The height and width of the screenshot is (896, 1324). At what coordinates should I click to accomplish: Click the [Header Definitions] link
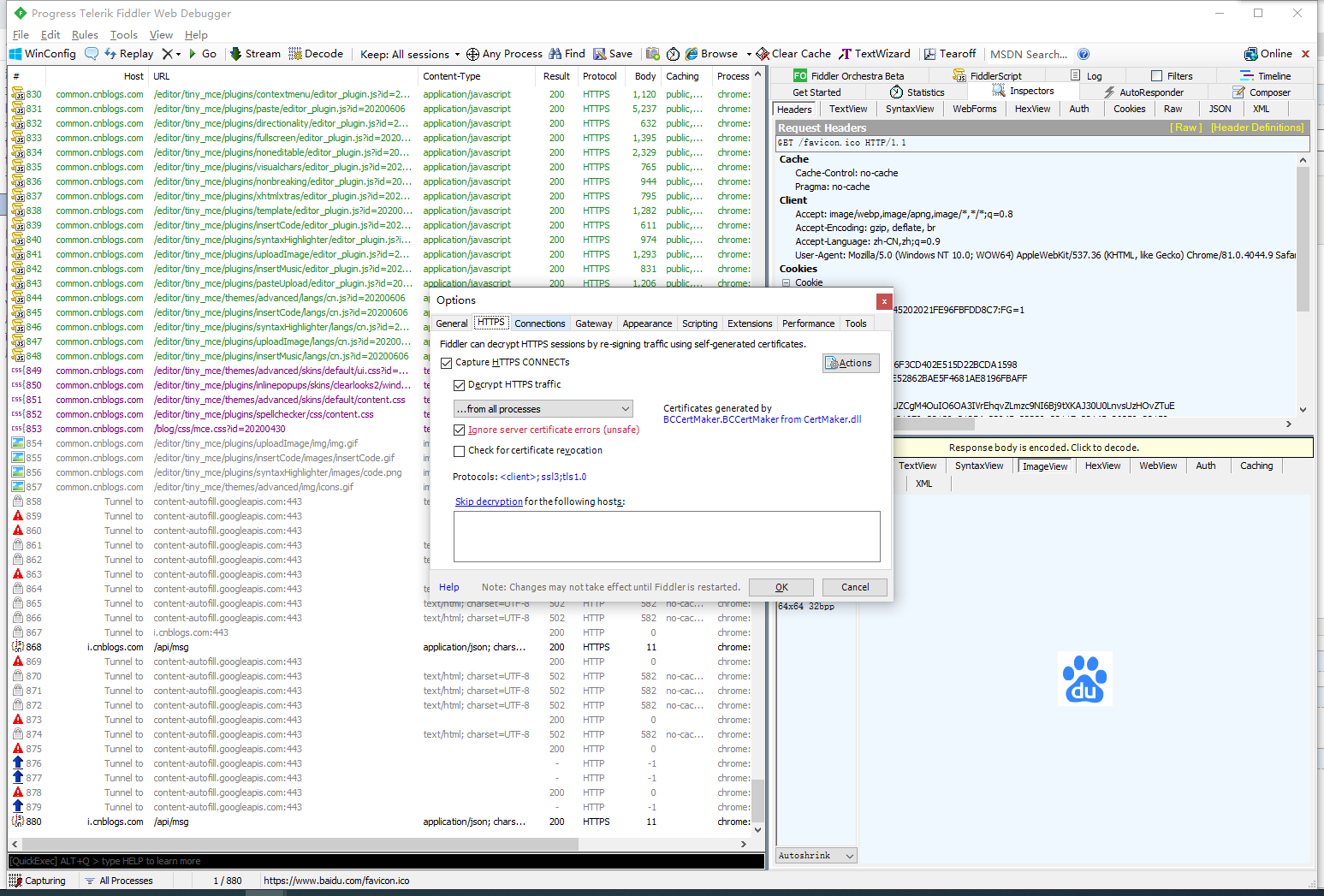[x=1257, y=128]
